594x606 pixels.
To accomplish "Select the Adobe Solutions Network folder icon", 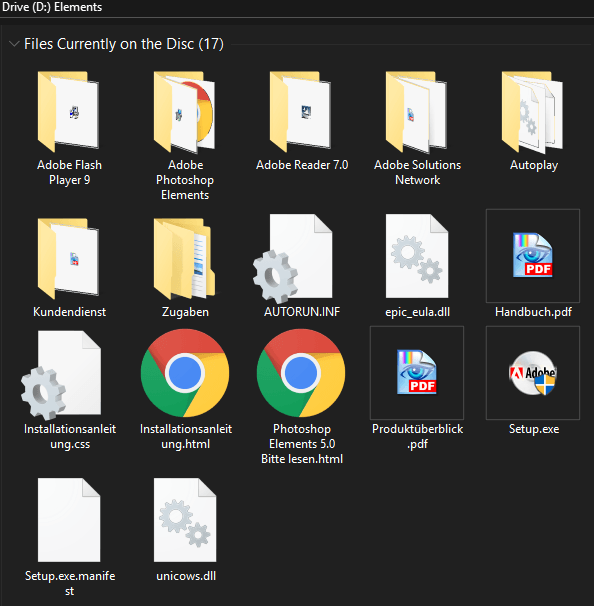I will (x=417, y=111).
